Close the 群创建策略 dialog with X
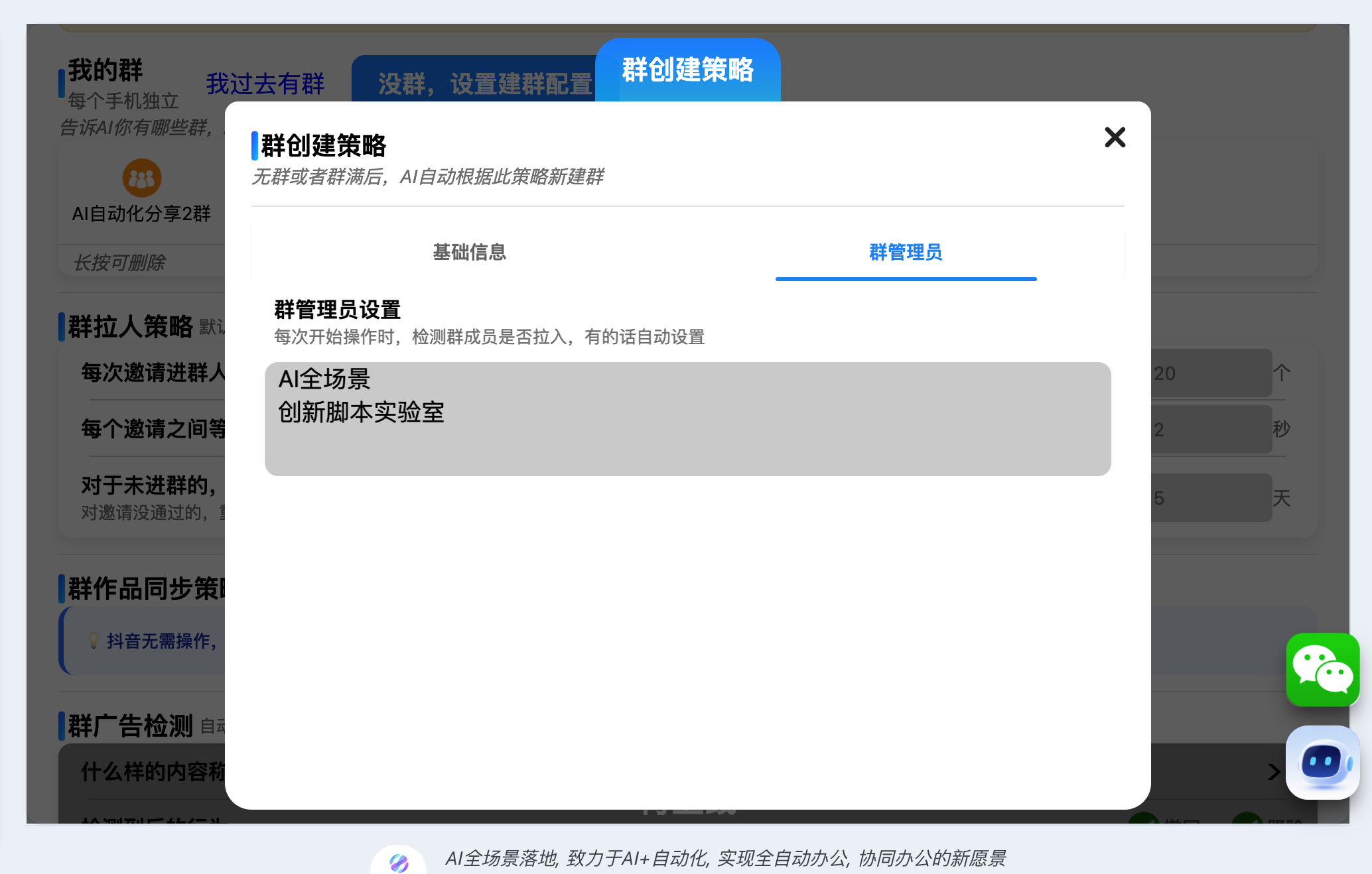This screenshot has height=874, width=1372. (x=1115, y=137)
